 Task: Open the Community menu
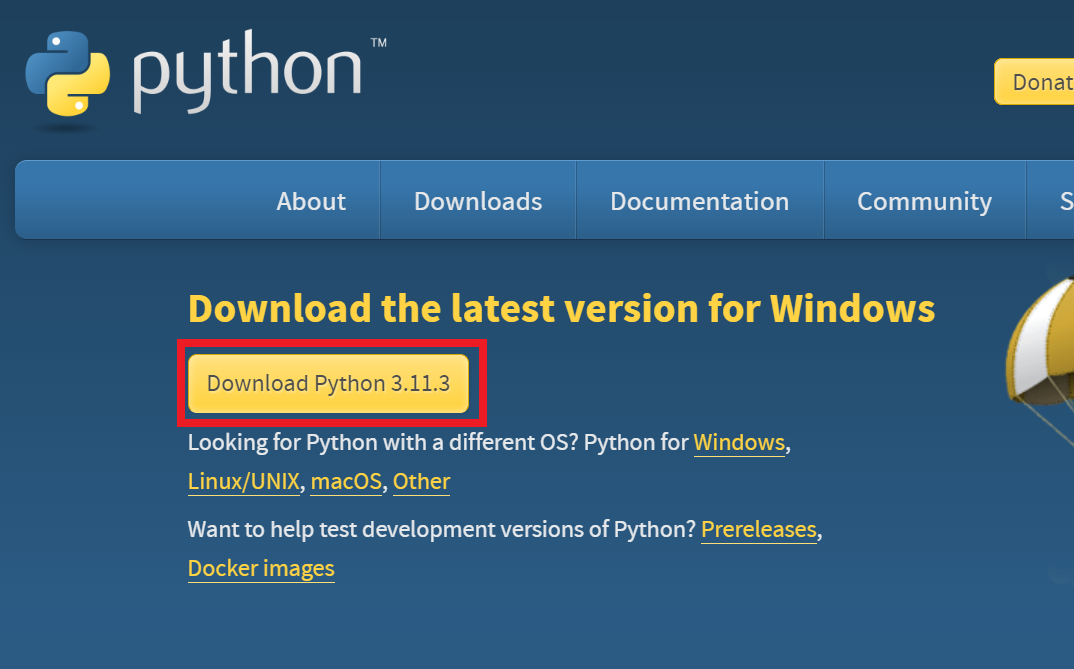[x=923, y=200]
